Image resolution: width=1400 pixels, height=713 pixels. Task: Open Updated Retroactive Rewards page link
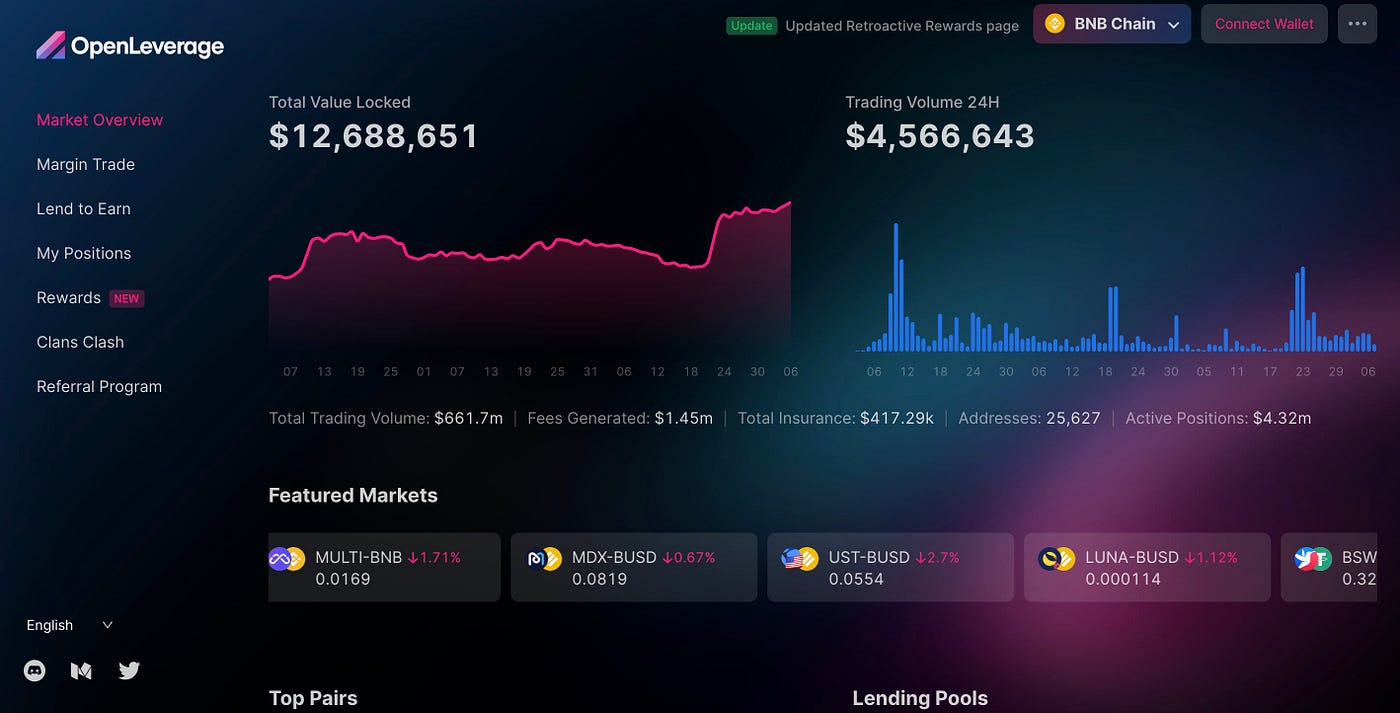click(901, 25)
